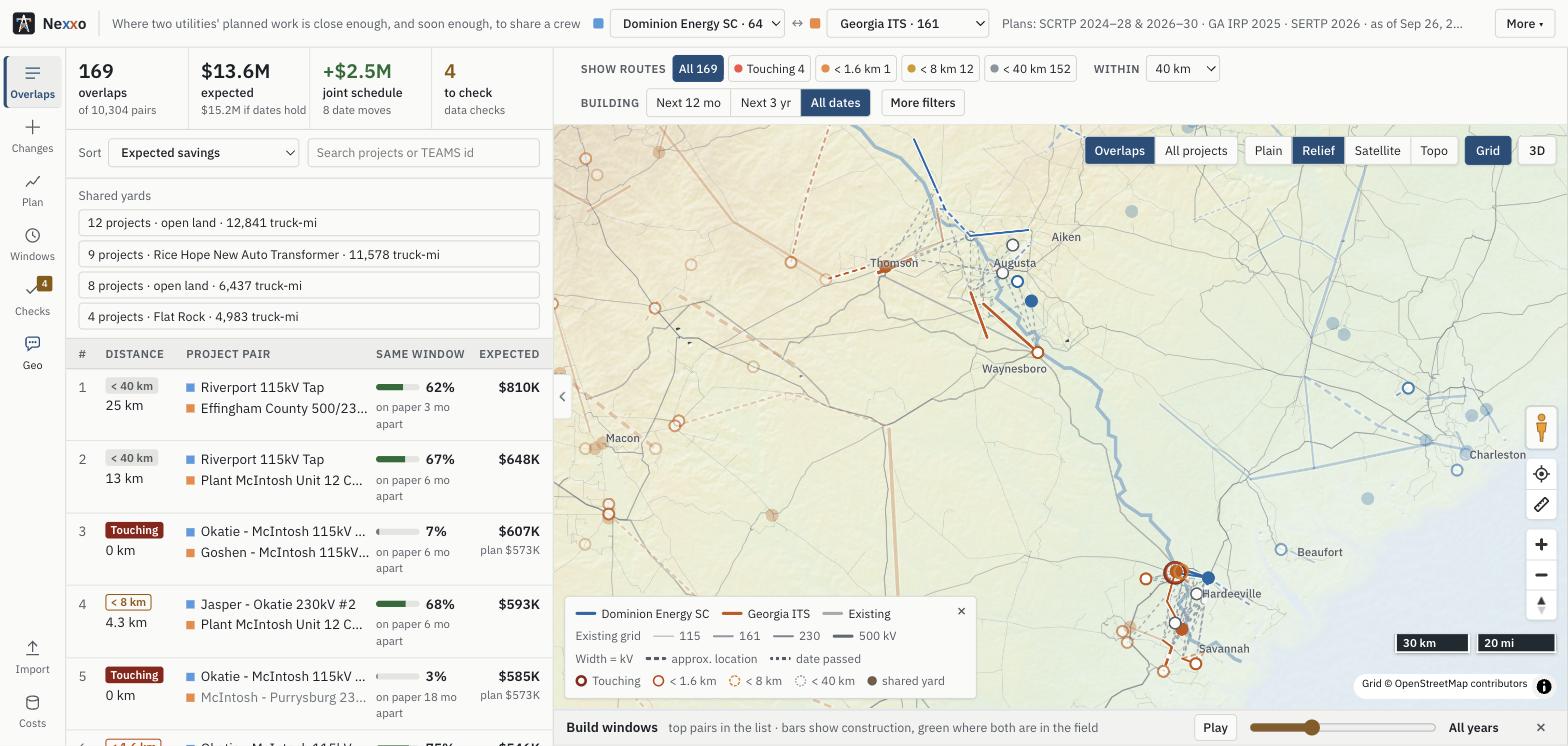Image resolution: width=1568 pixels, height=746 pixels.
Task: Open the Plan sidebar section
Action: (x=32, y=190)
